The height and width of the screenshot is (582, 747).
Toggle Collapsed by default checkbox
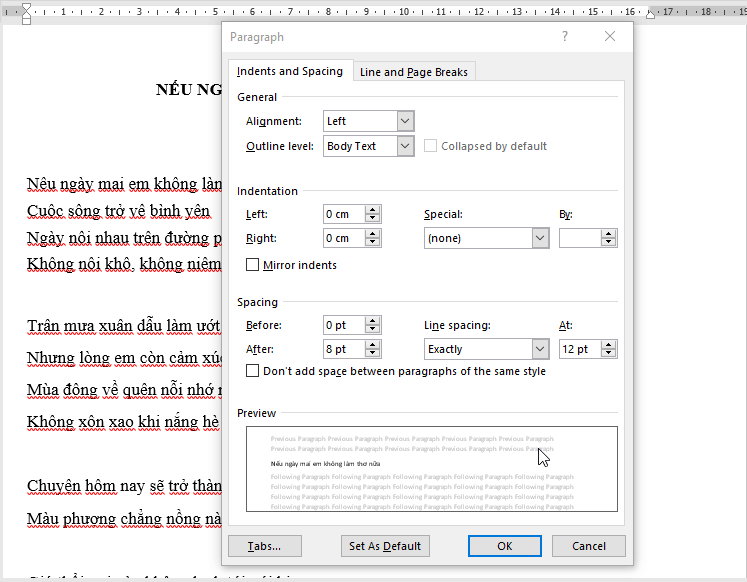point(430,146)
